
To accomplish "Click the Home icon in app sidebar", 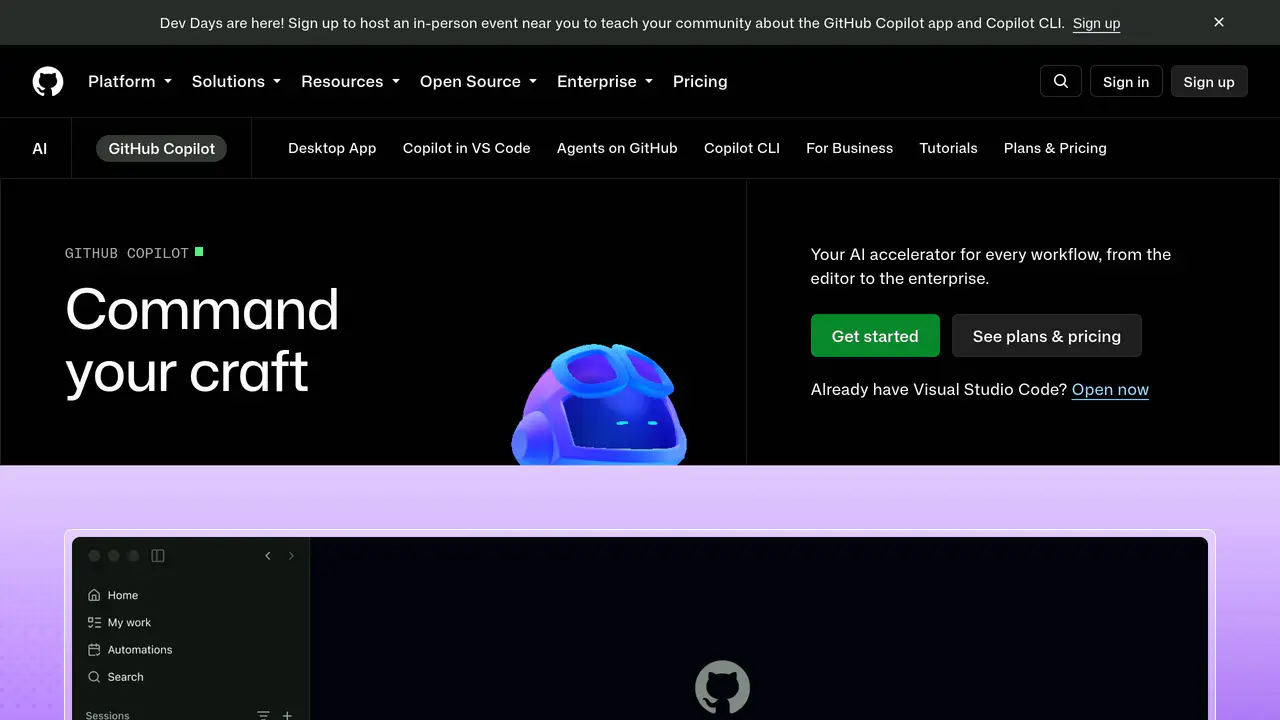I will 94,595.
